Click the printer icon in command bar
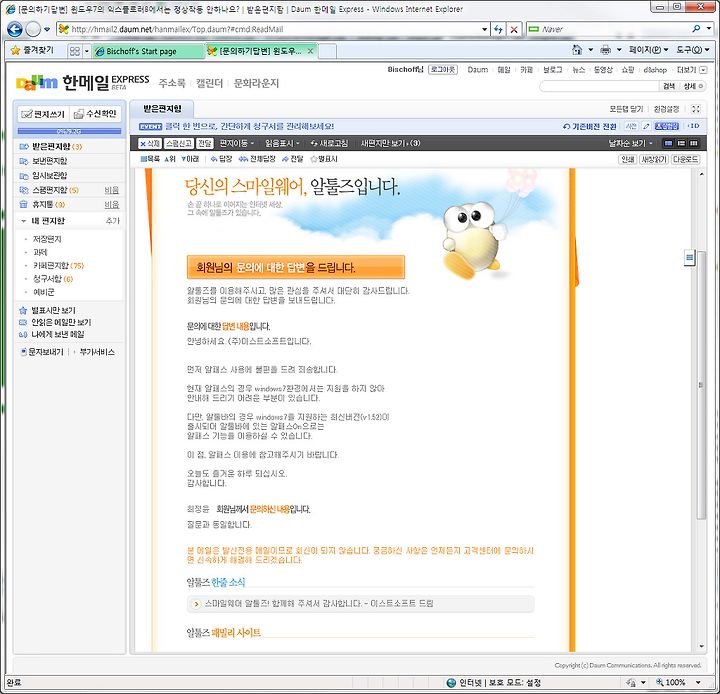The image size is (720, 694). point(606,50)
